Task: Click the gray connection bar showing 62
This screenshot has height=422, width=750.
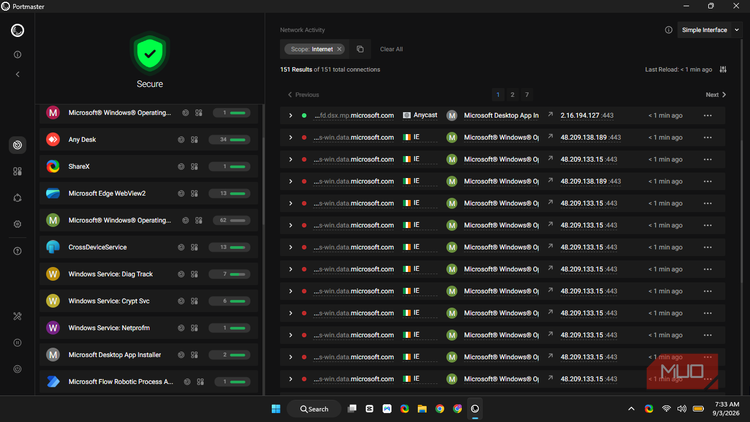Action: point(230,220)
